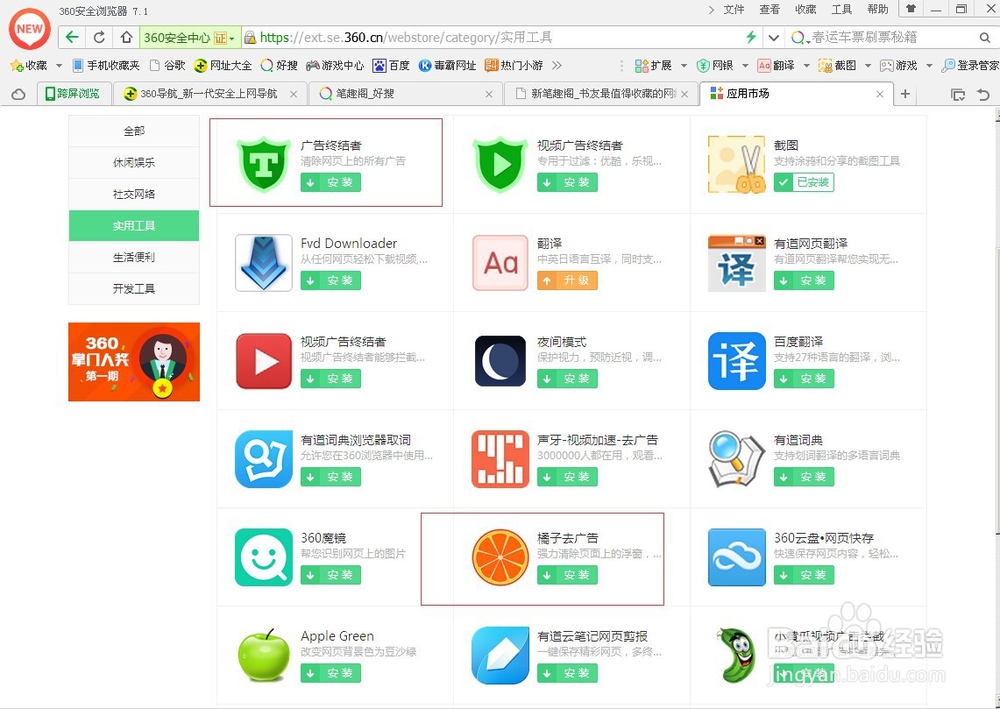Click the 360掌门人奖 banner
The height and width of the screenshot is (709, 1000).
[x=134, y=362]
